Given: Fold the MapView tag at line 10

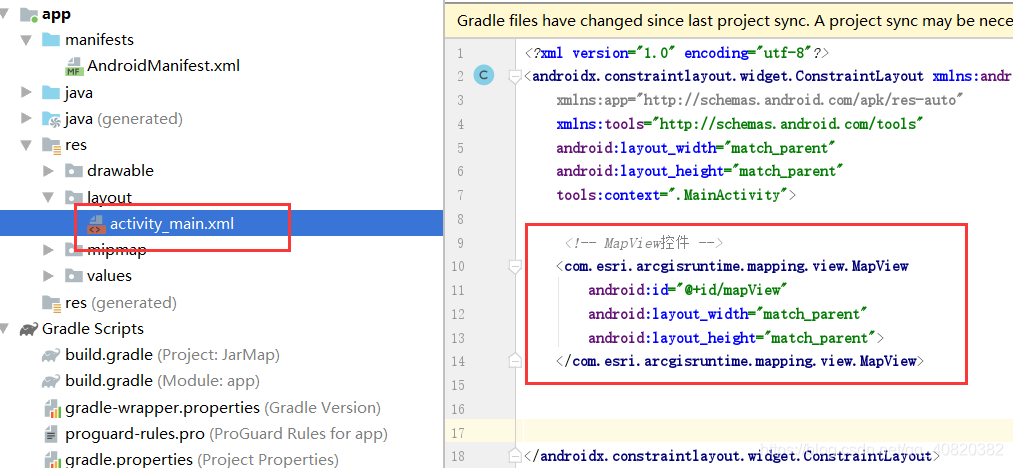Looking at the screenshot, I should click(515, 266).
